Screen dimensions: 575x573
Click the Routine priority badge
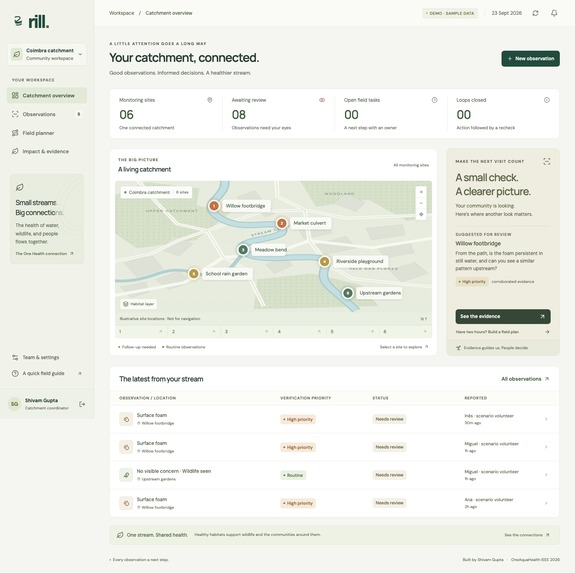click(x=293, y=475)
